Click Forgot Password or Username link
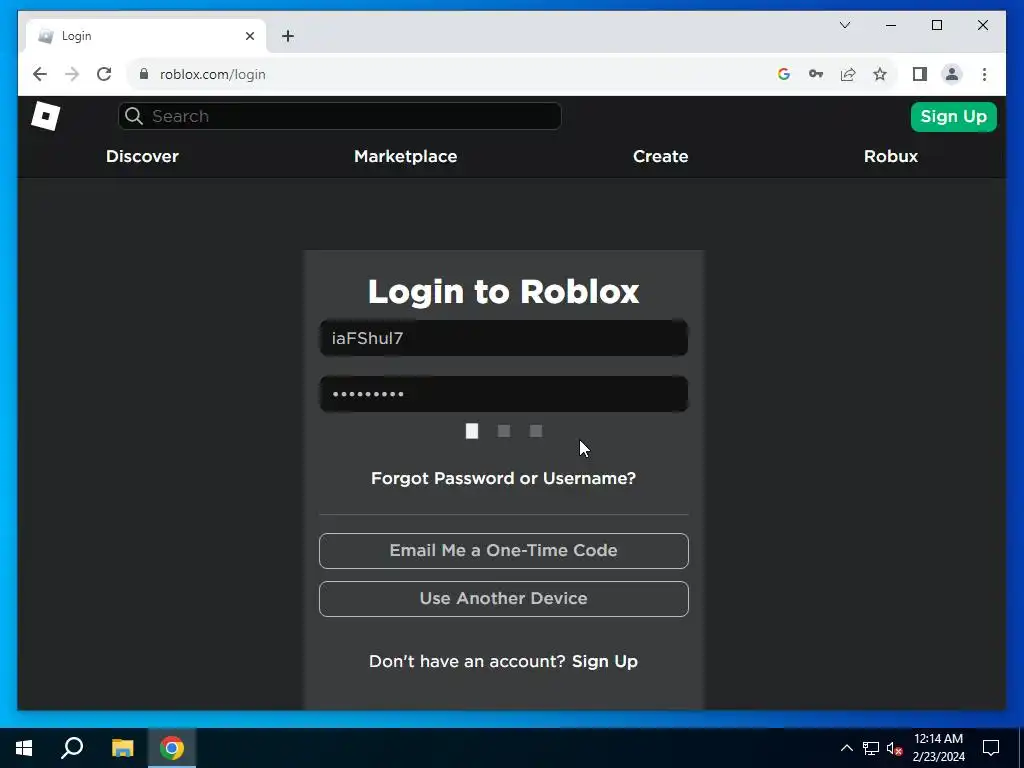Image resolution: width=1024 pixels, height=768 pixels. [504, 478]
